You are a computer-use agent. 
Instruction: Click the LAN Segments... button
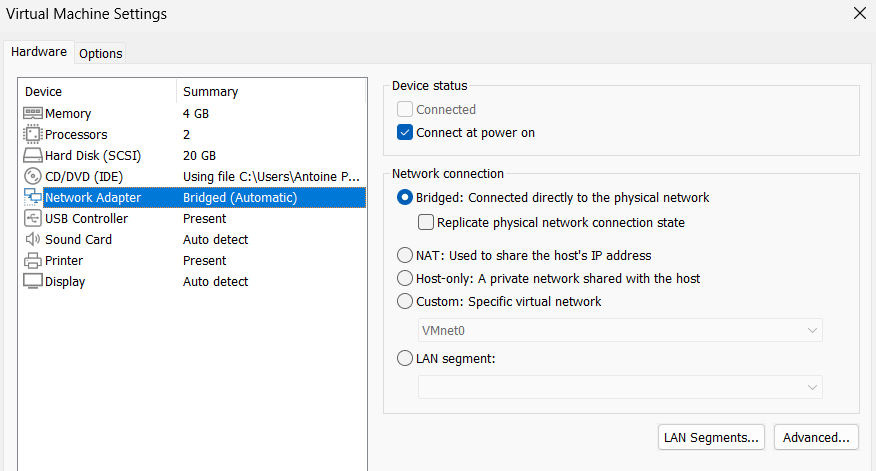pyautogui.click(x=712, y=437)
